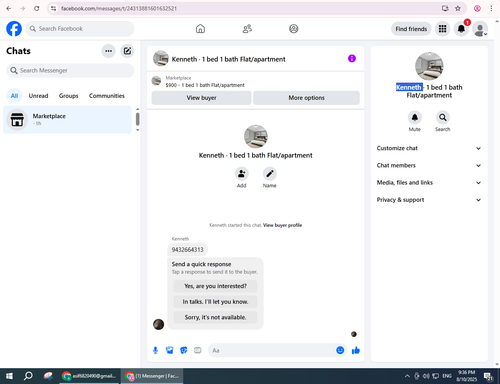
Task: Attach a file with the photo icon
Action: point(170,350)
